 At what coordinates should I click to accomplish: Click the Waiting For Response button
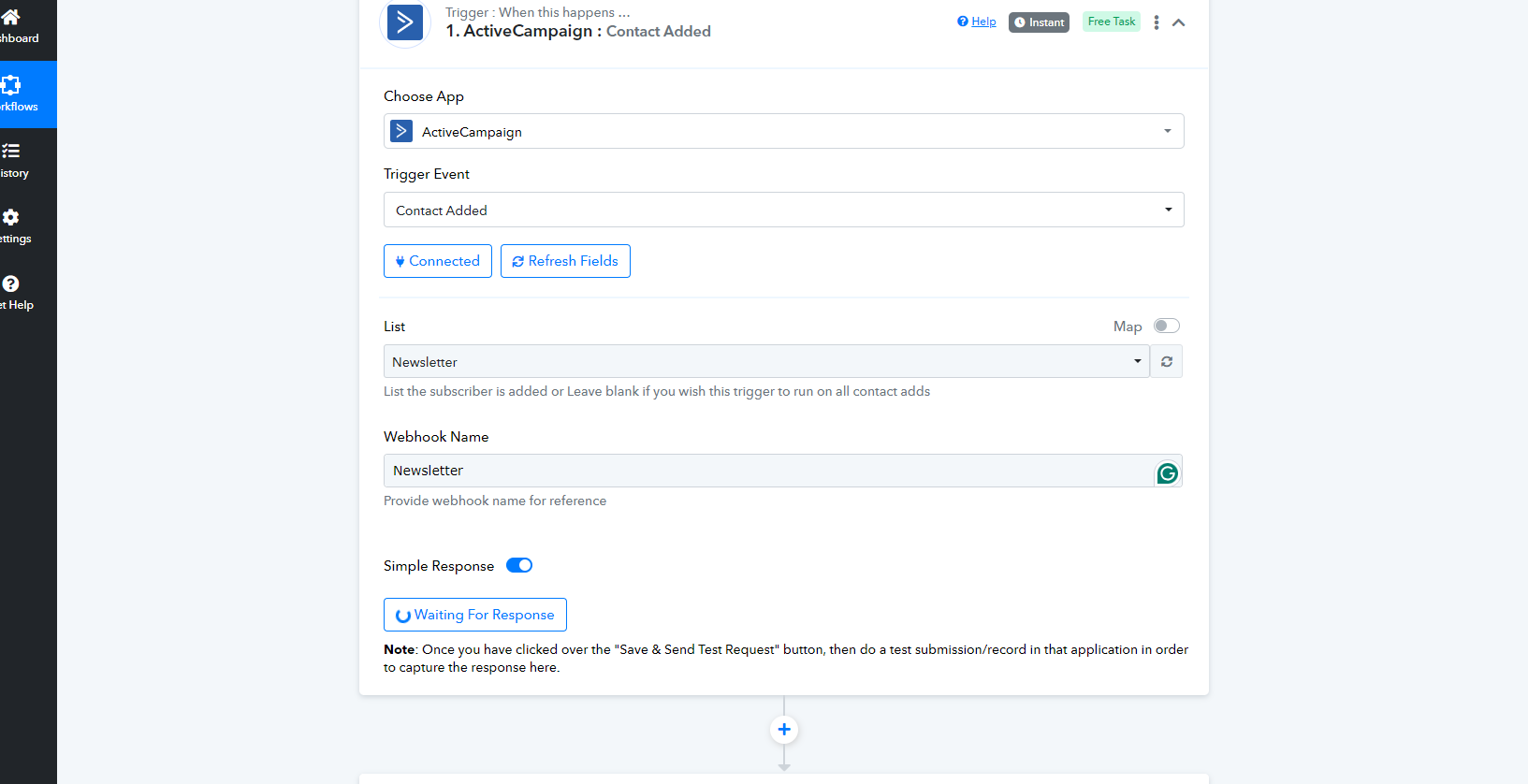(x=475, y=615)
